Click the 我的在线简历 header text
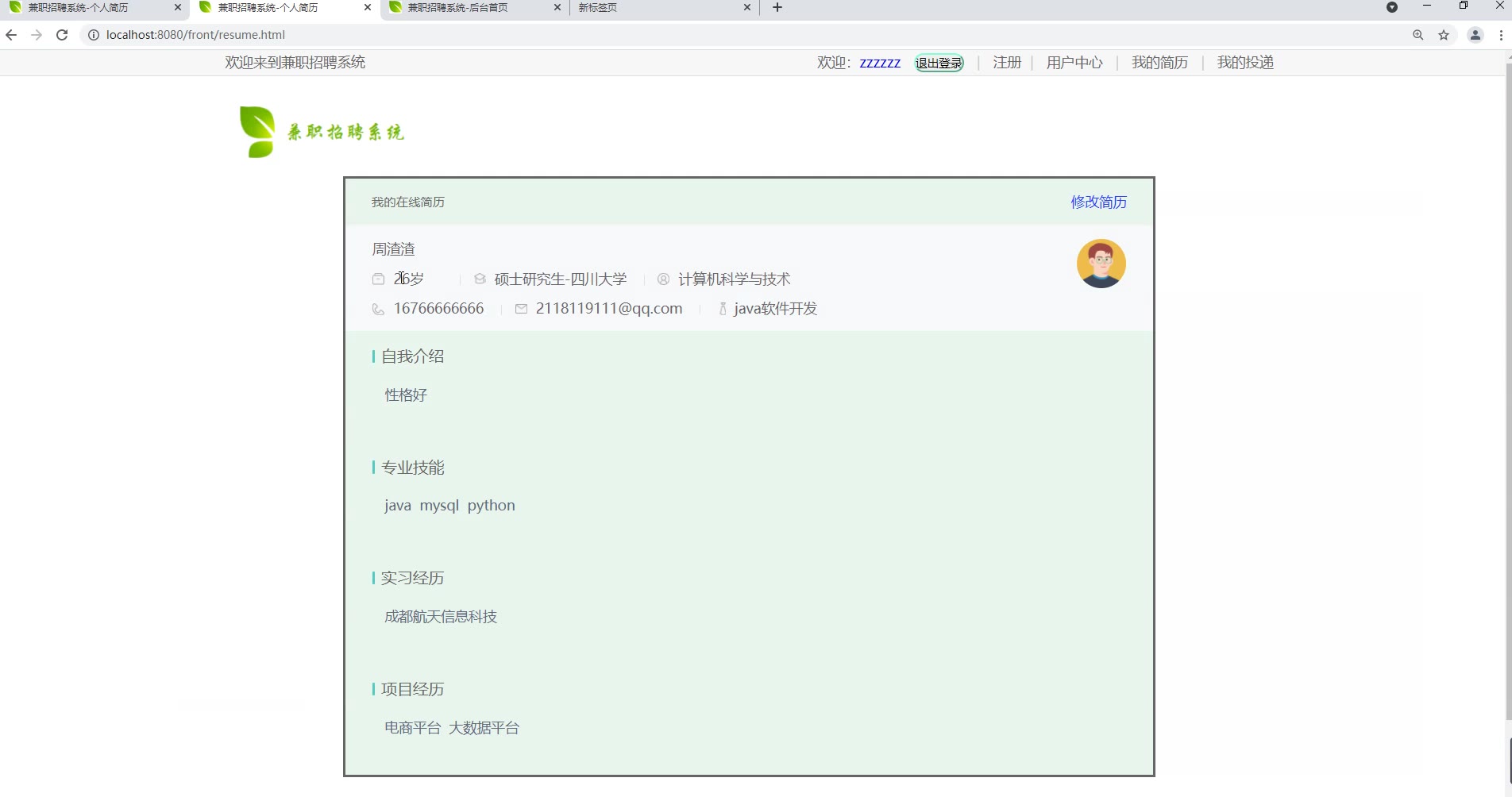Screen dimensions: 1512x797 pos(408,202)
